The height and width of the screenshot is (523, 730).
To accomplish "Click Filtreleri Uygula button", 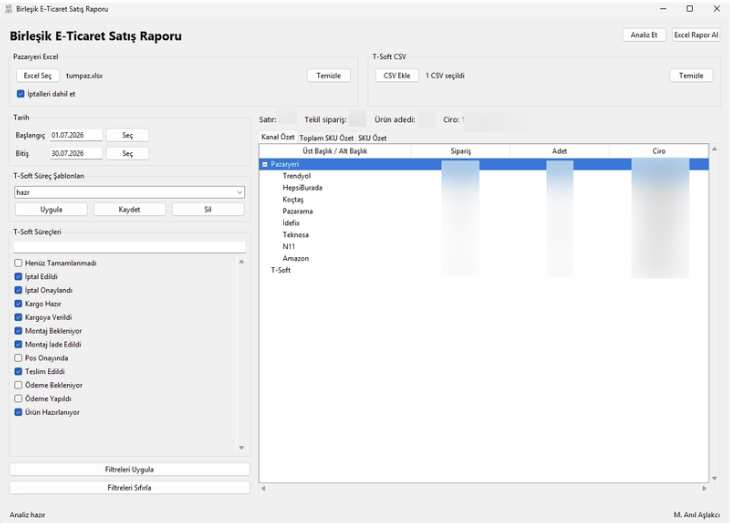I will coord(129,469).
